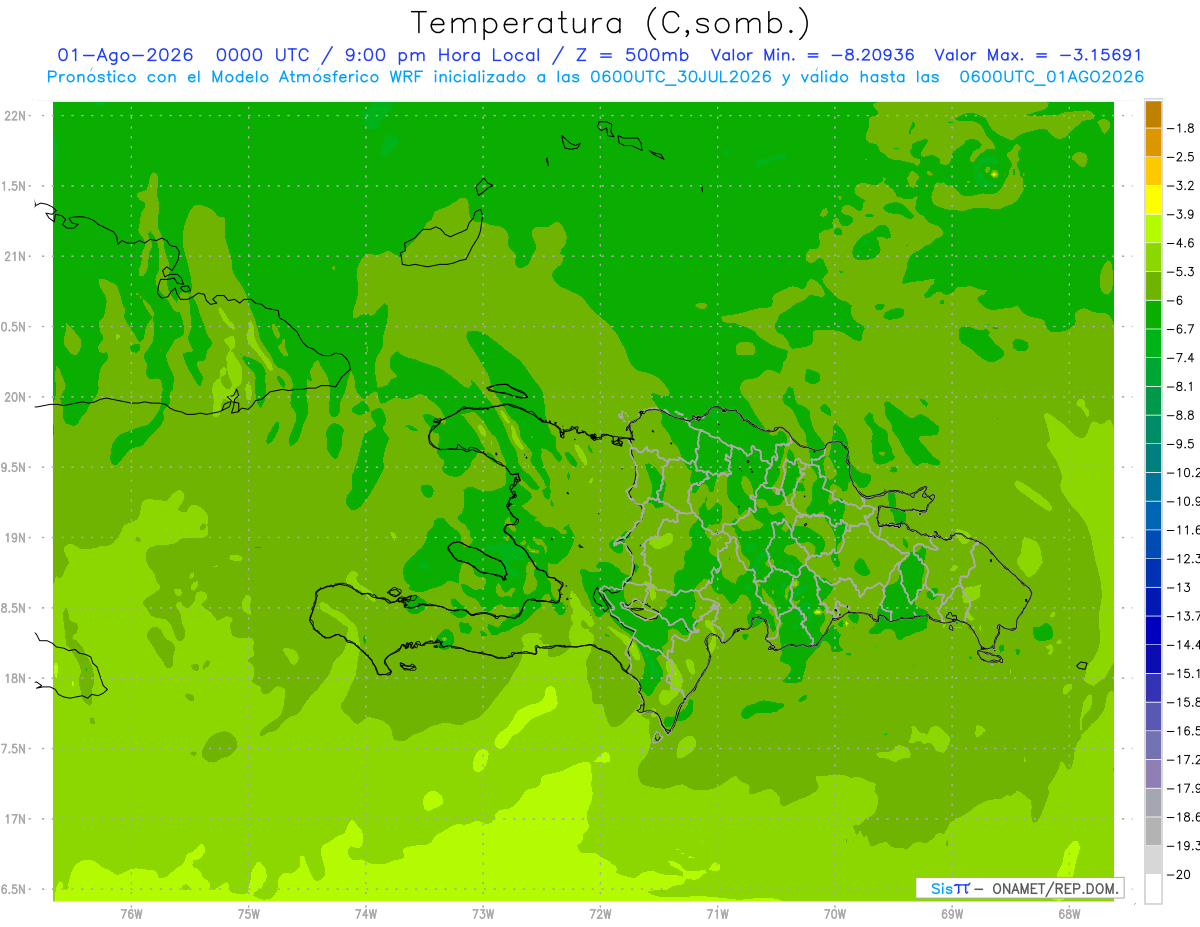Click the white swatch below -20
This screenshot has height=927, width=1200.
1153,889
